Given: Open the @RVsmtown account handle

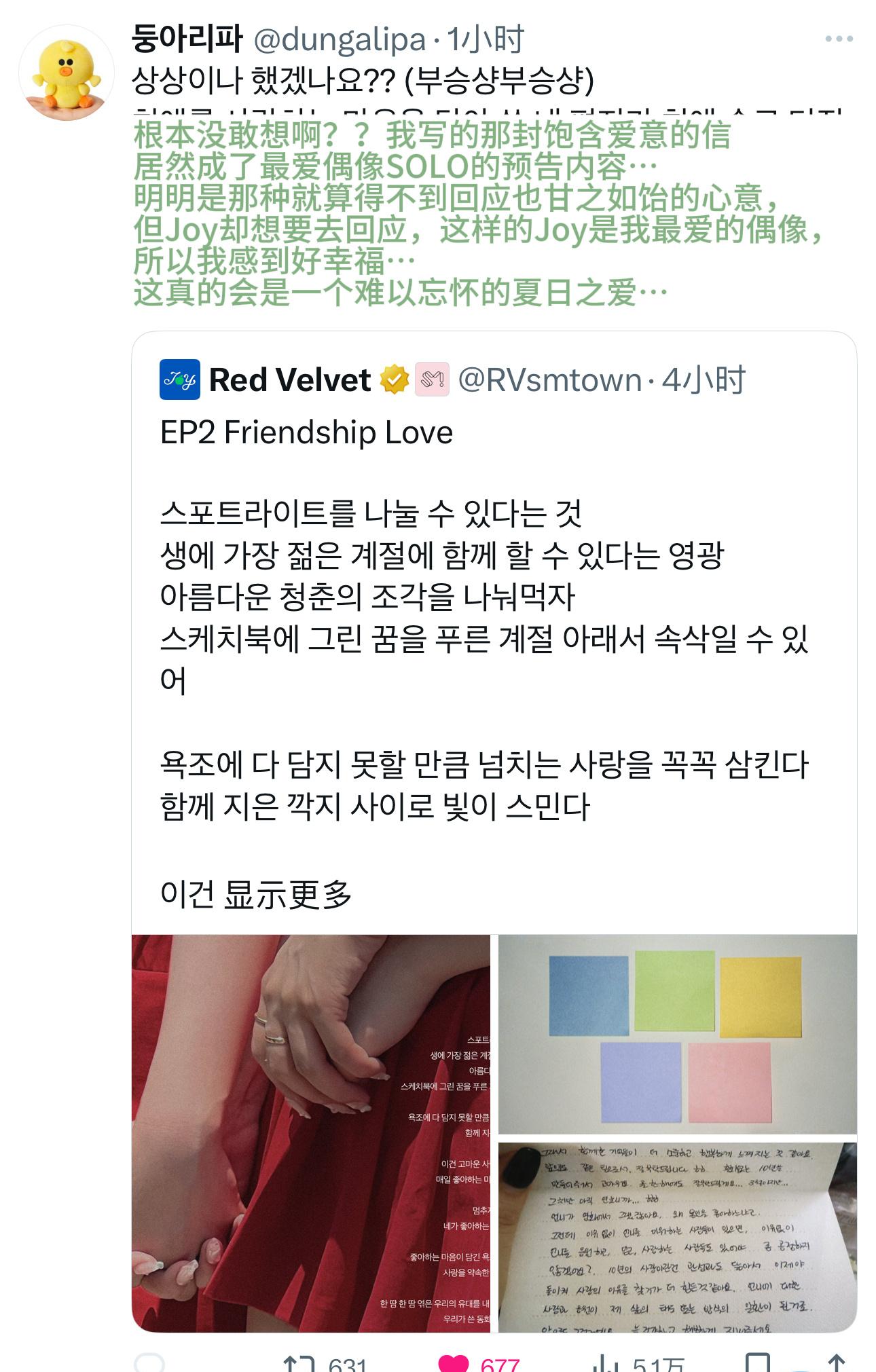Looking at the screenshot, I should coord(550,380).
